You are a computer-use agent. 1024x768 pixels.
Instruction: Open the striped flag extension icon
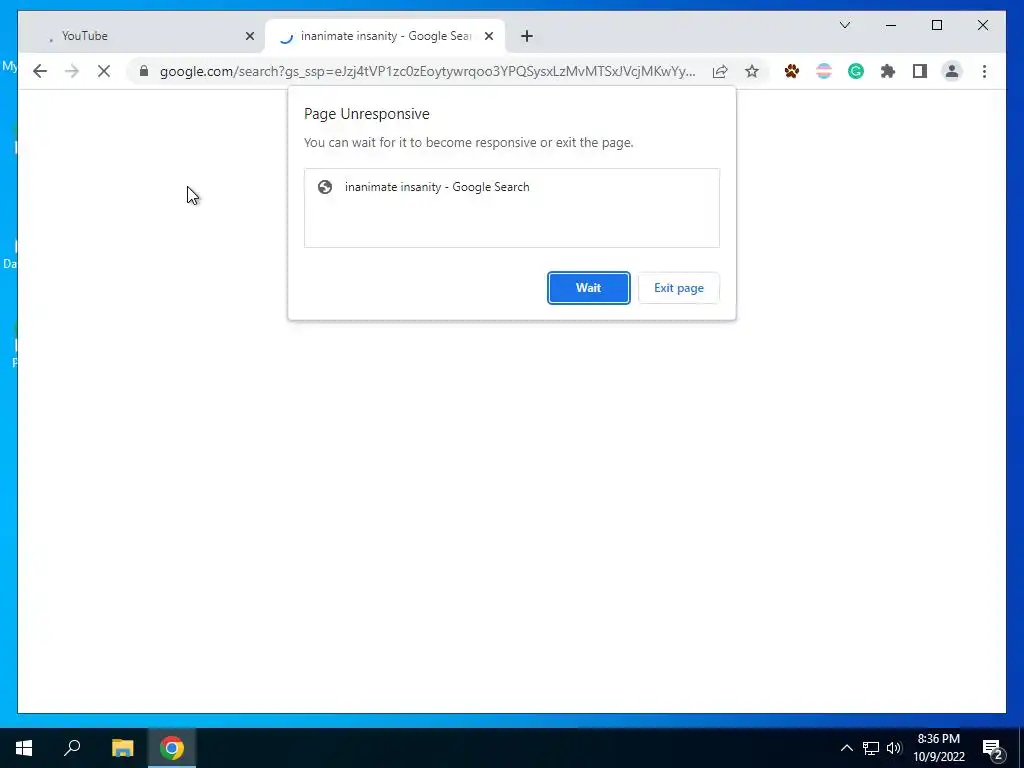(824, 71)
